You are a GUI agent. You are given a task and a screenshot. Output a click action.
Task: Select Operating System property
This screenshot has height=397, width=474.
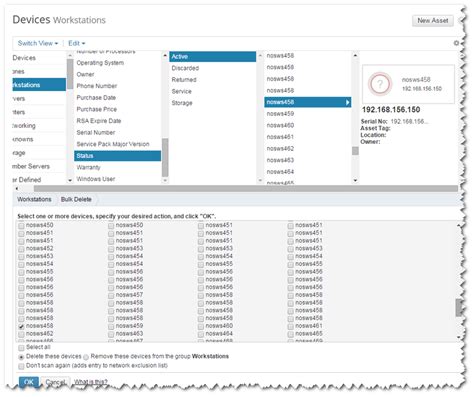(x=100, y=63)
